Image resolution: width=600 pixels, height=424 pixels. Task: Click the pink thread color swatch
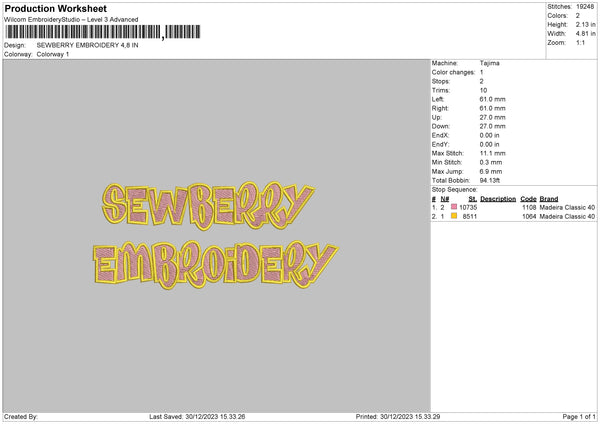pos(454,207)
